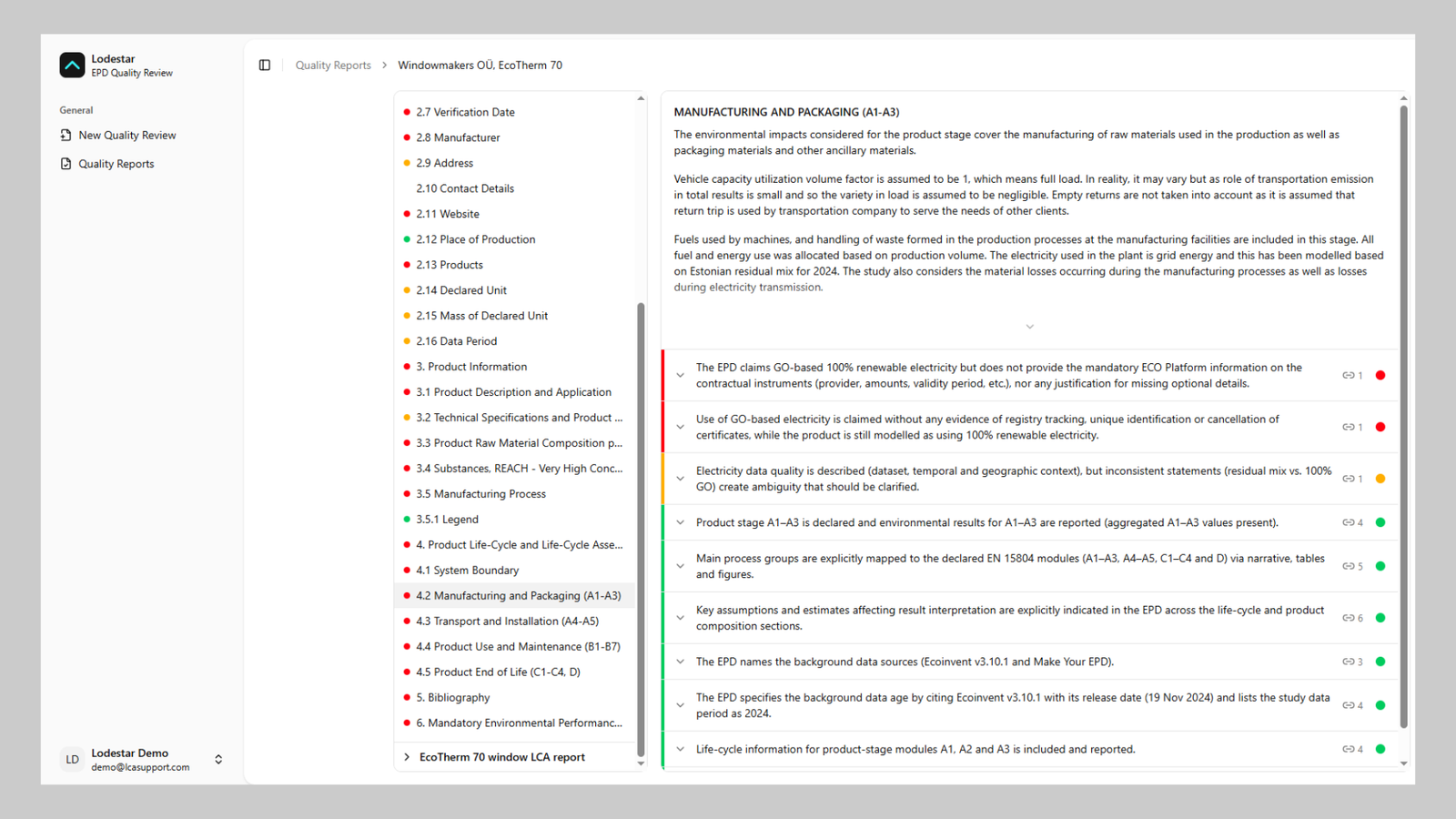The height and width of the screenshot is (819, 1456).
Task: Open New Quality Review from the sidebar
Action: click(127, 135)
